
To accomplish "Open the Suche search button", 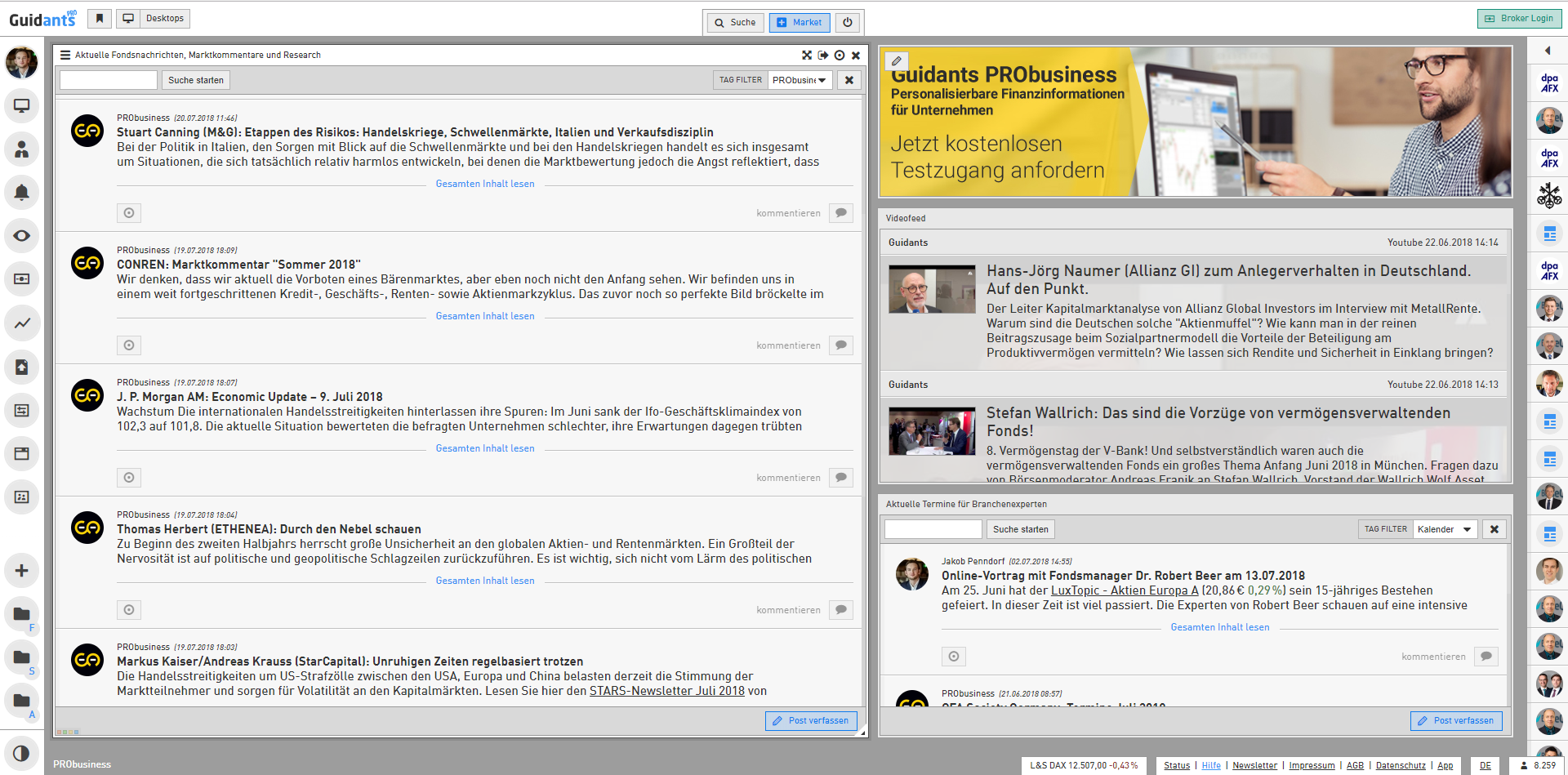I will (735, 22).
